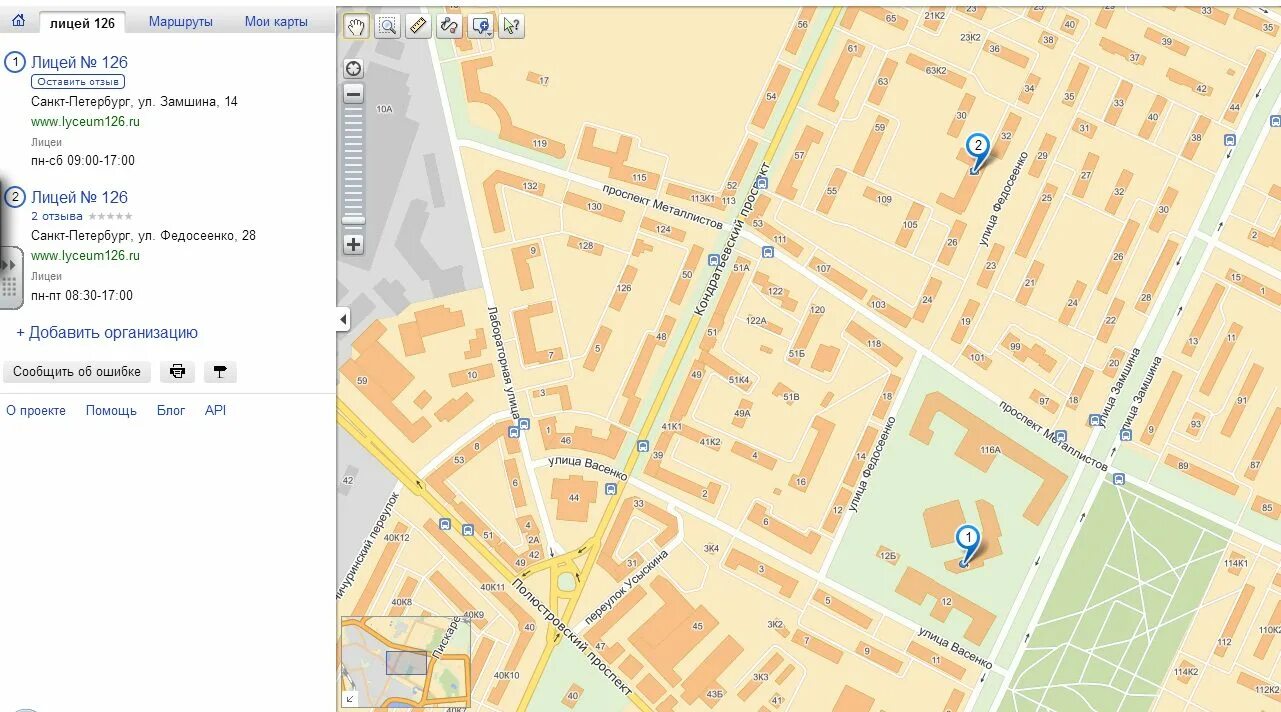Zoom in with the plus button
Image resolution: width=1281 pixels, height=712 pixels.
point(353,244)
